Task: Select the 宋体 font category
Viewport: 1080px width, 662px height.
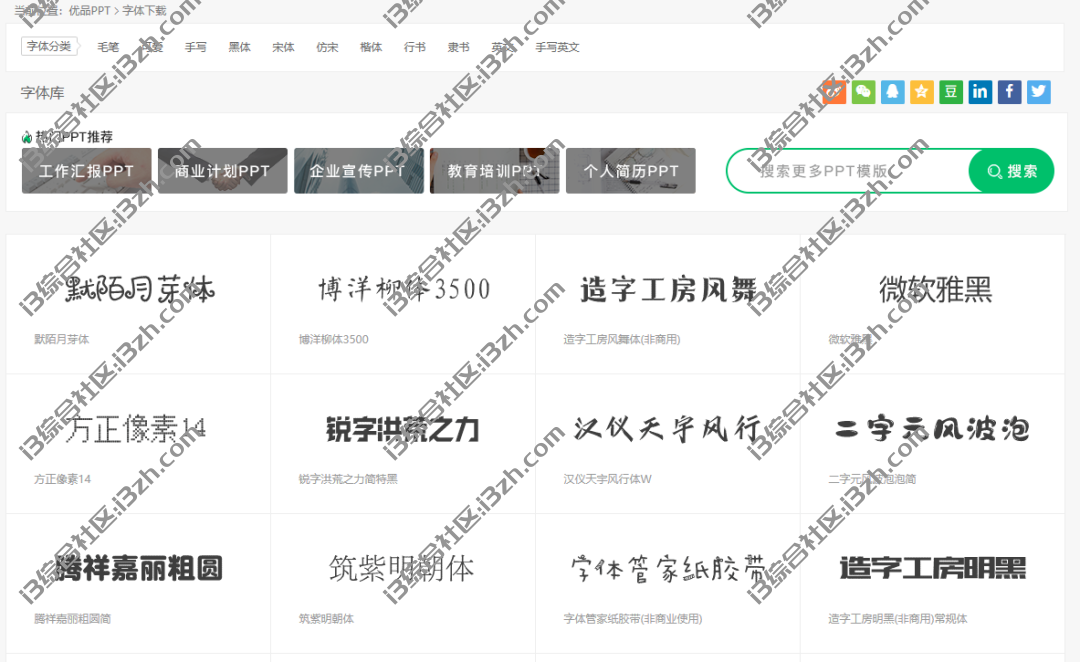Action: pyautogui.click(x=283, y=47)
